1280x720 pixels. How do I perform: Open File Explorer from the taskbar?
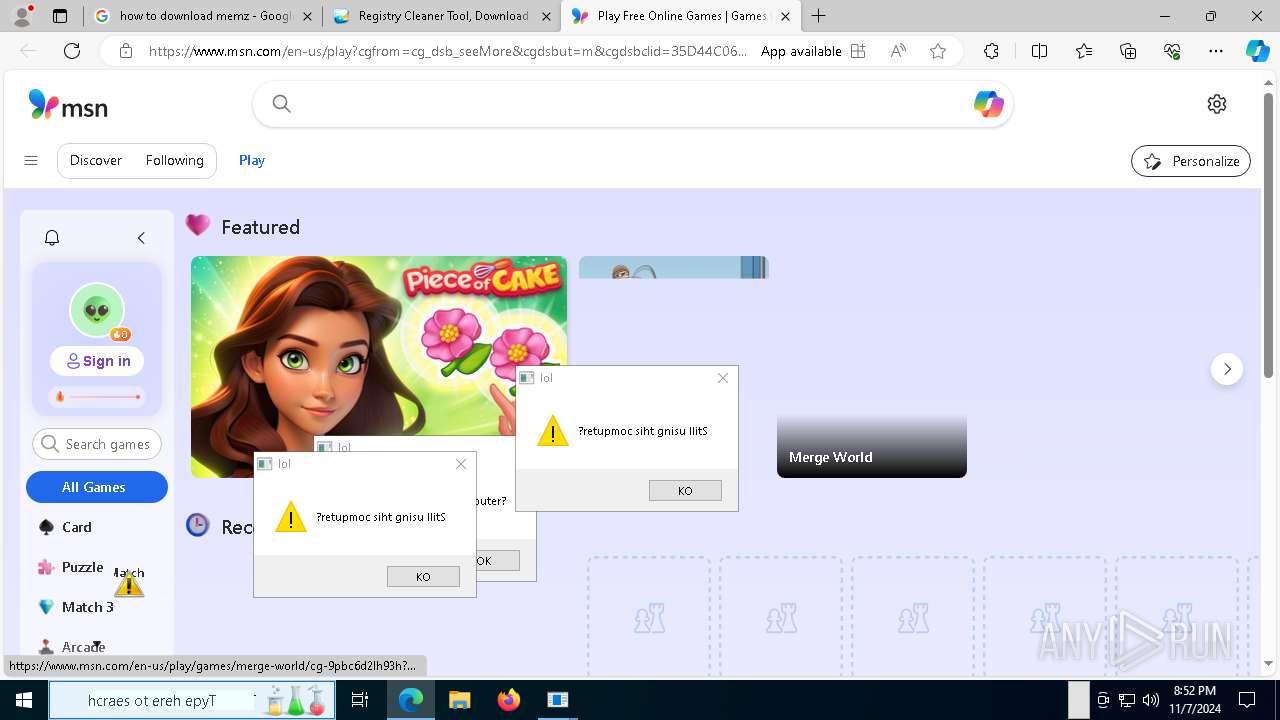coord(459,700)
